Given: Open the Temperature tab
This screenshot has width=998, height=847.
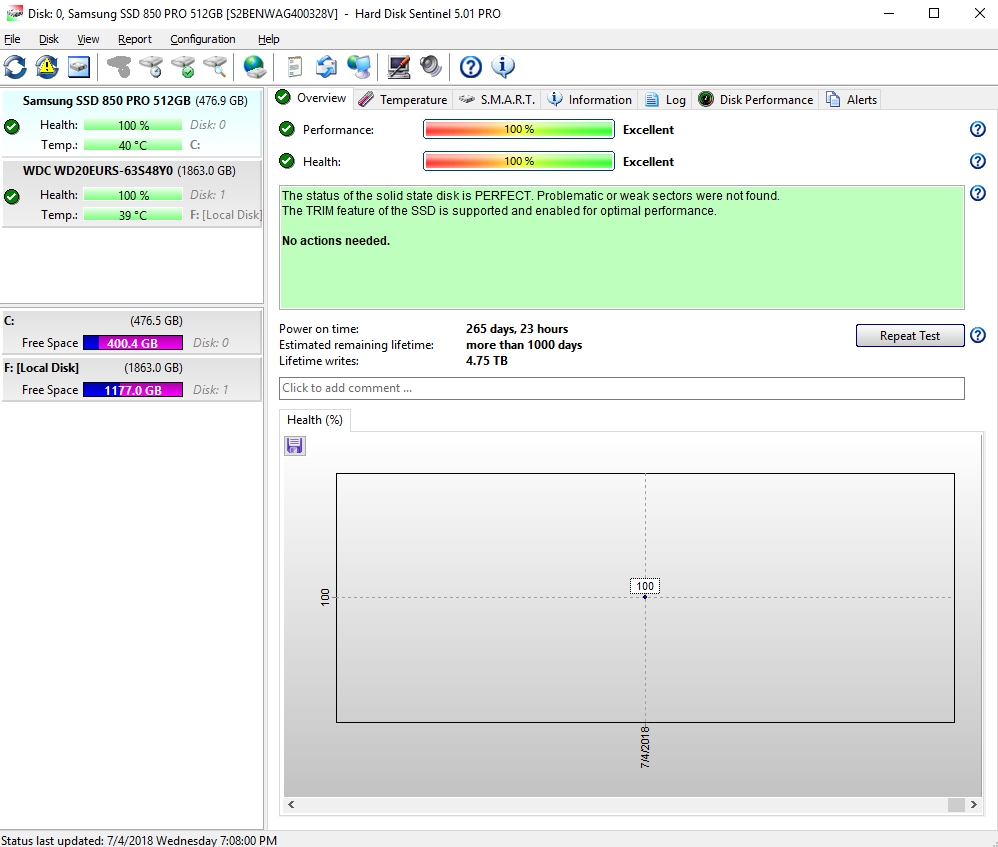Looking at the screenshot, I should 403,100.
